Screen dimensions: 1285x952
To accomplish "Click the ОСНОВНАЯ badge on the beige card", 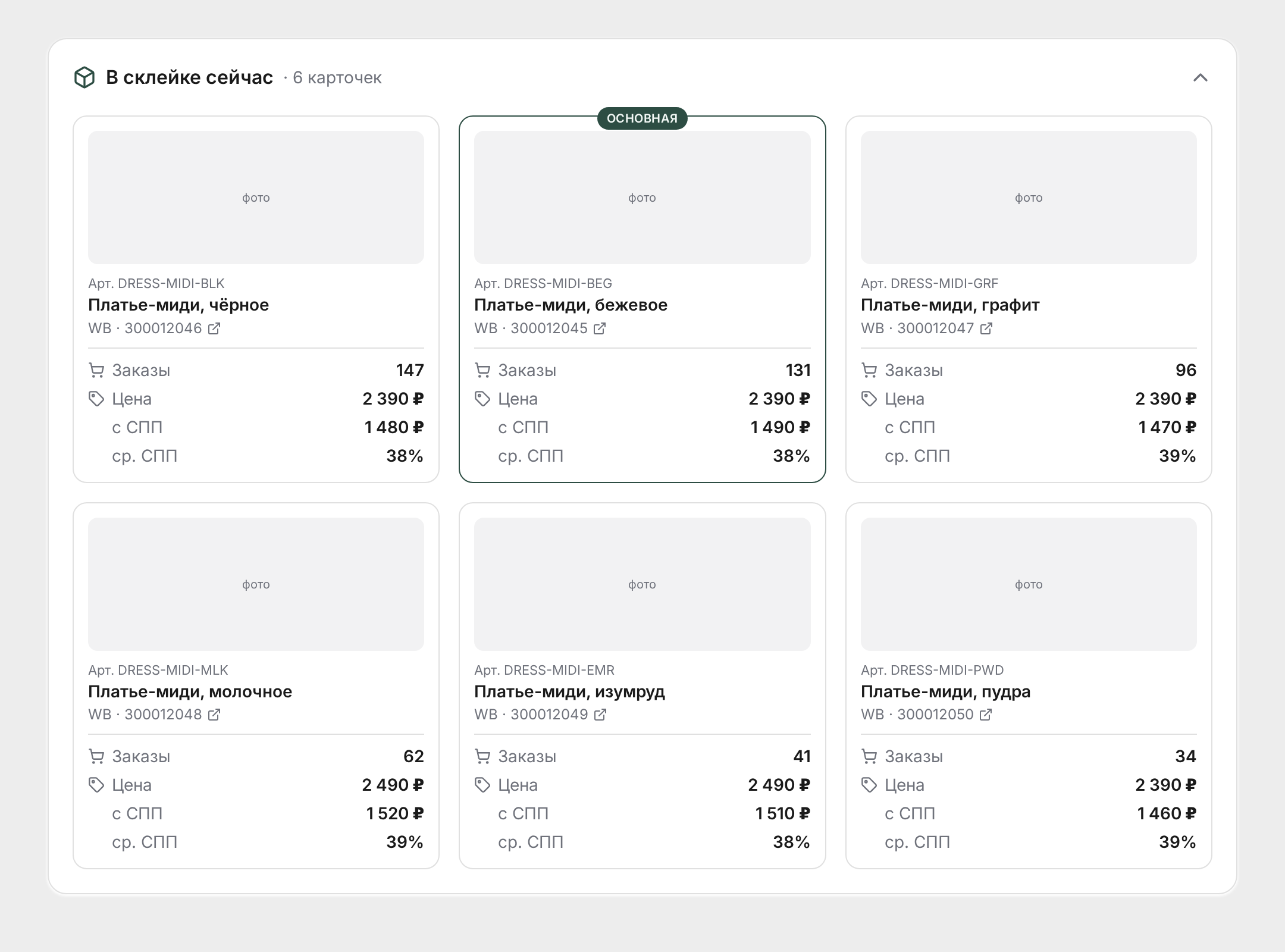I will tap(642, 118).
